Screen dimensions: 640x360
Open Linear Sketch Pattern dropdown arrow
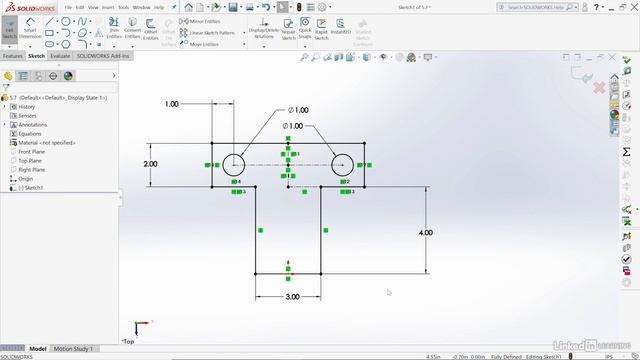244,33
